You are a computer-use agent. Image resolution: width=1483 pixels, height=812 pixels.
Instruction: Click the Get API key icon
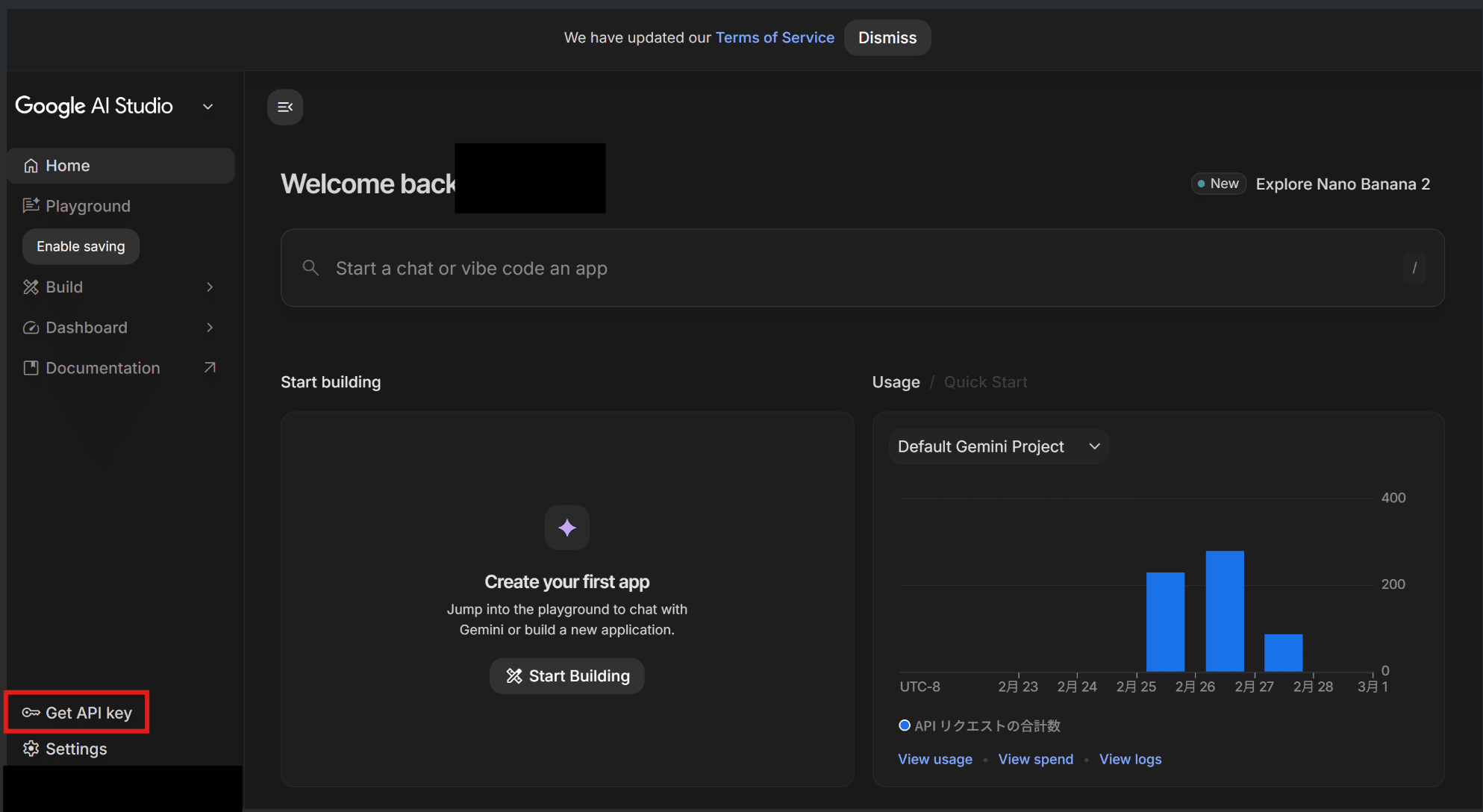(31, 713)
